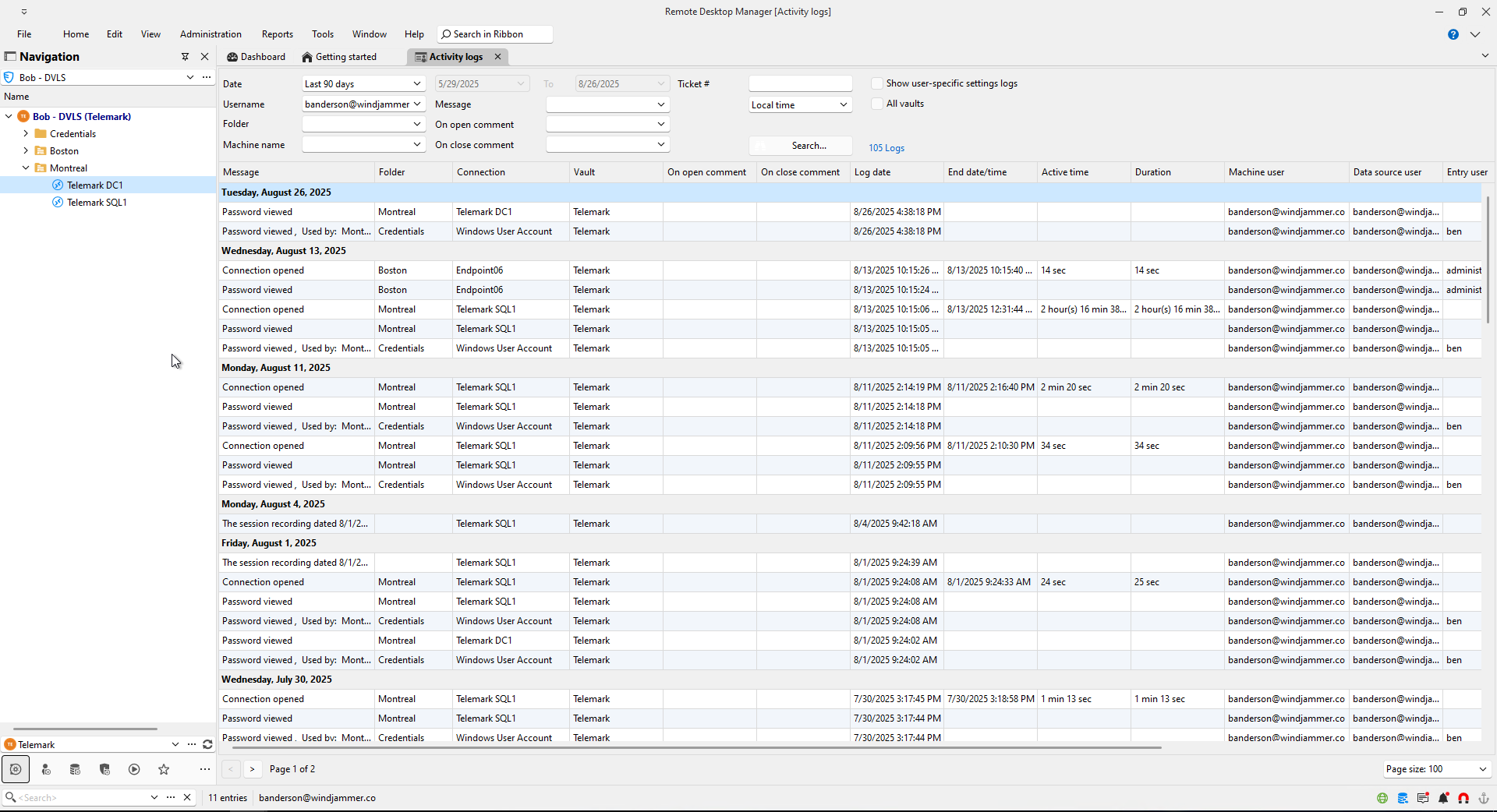Screen dimensions: 1497x812
Task: Click the navigation tree horizontal scrollbar
Action: click(85, 729)
